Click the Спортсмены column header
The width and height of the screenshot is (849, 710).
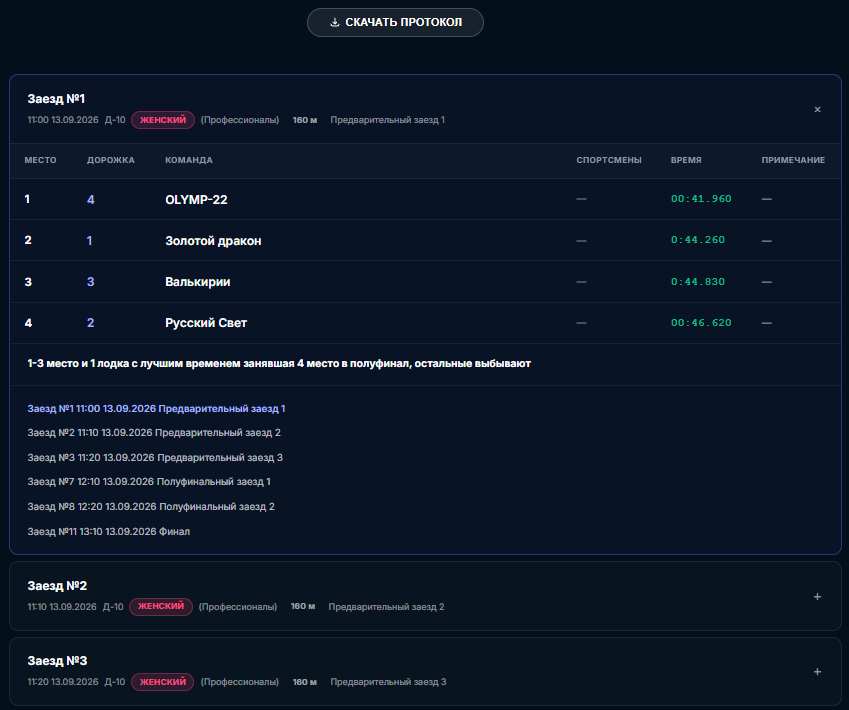tap(609, 160)
